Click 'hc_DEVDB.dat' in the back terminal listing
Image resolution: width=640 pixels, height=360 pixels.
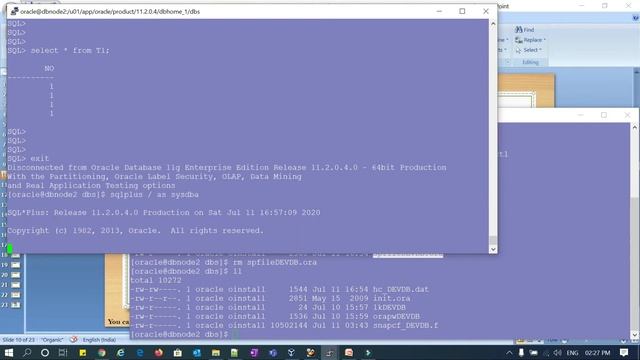pyautogui.click(x=400, y=289)
